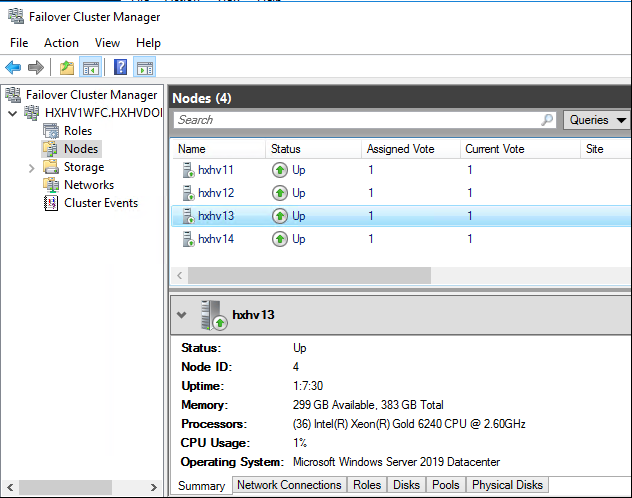
Task: Open the Help menu
Action: [148, 43]
